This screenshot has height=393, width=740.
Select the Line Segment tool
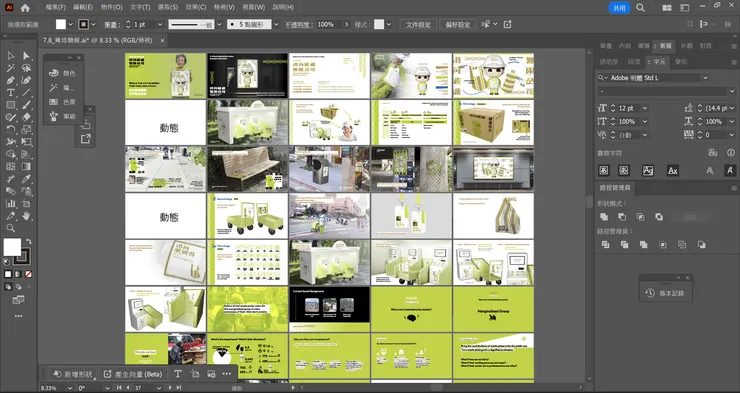tap(26, 92)
